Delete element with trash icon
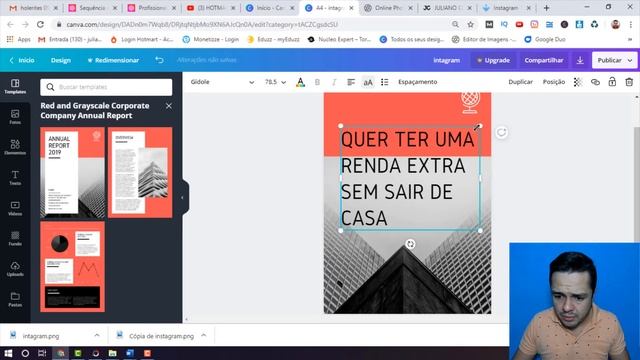This screenshot has height=360, width=640. pos(629,82)
